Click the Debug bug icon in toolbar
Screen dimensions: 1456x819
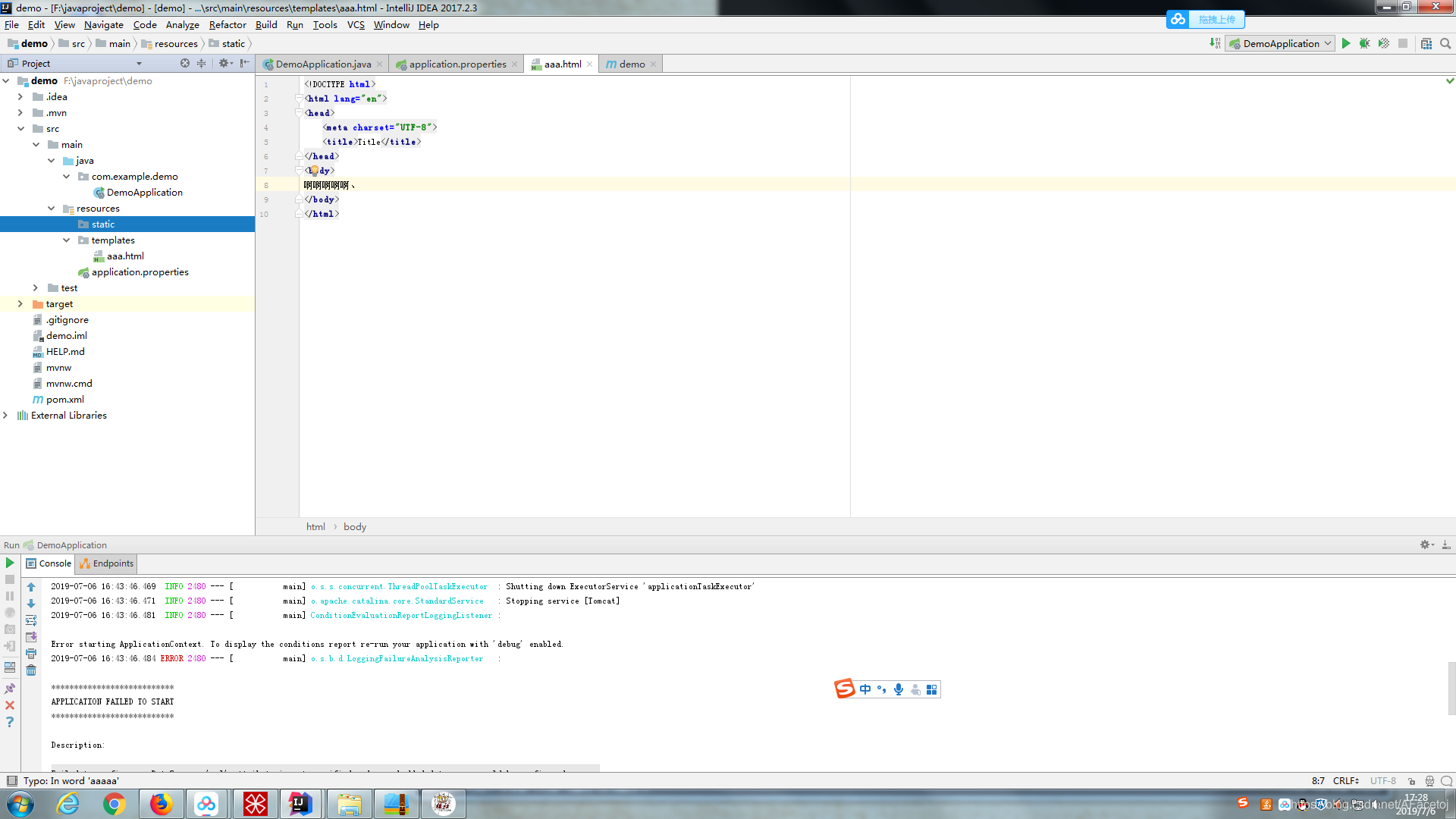tap(1364, 43)
